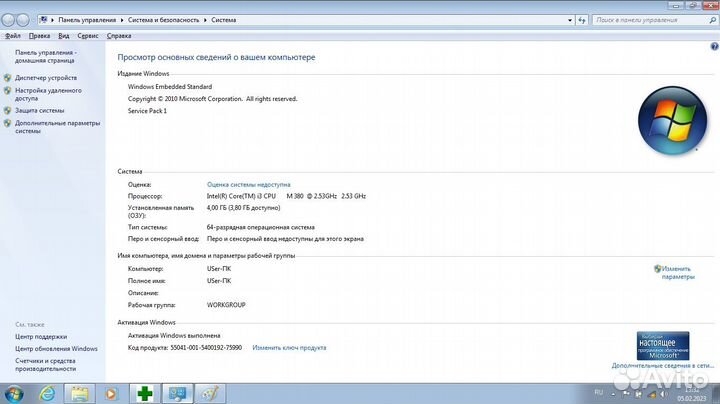Open the Help question mark icon

(714, 46)
